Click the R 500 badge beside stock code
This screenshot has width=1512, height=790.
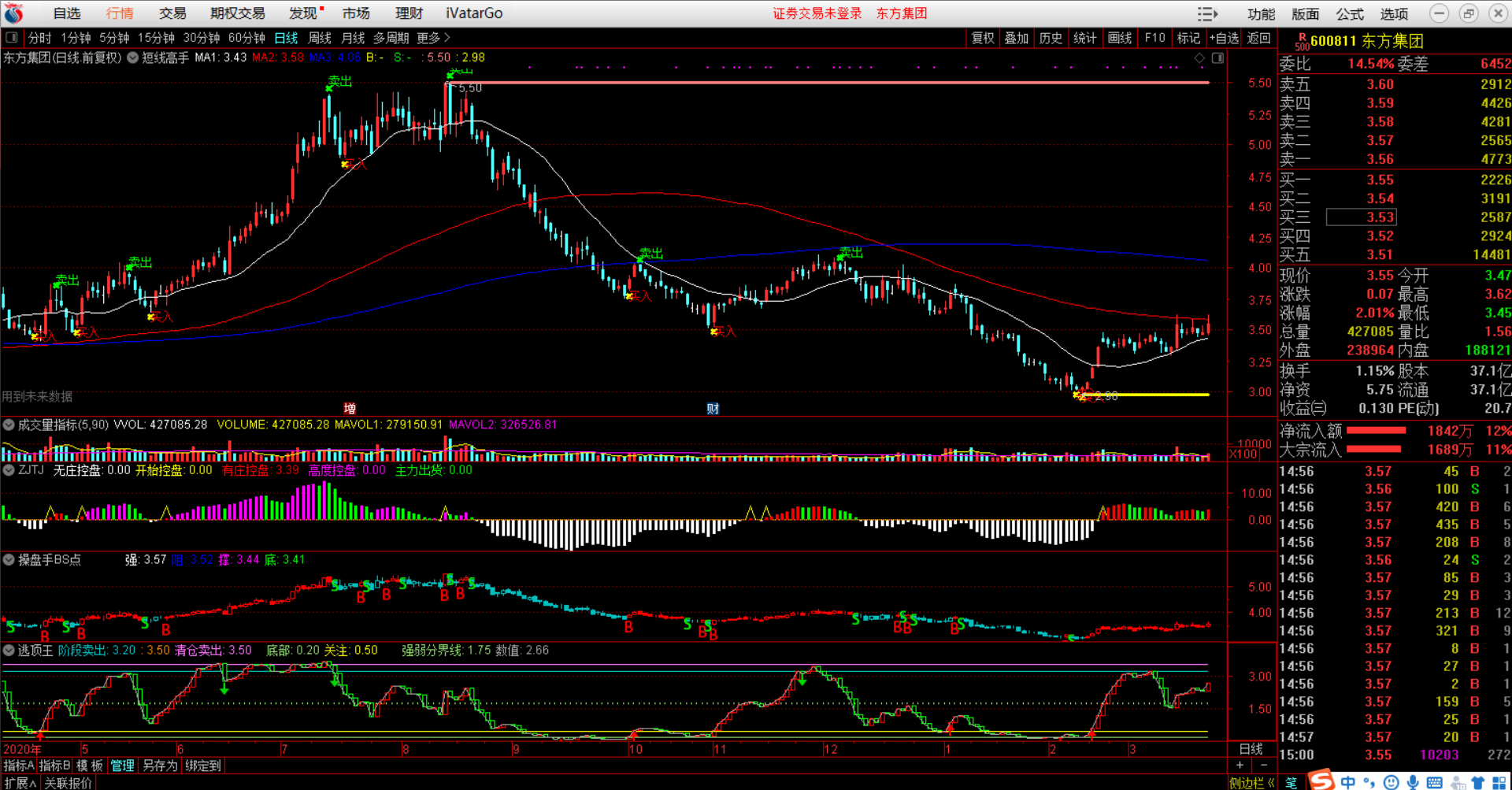(1302, 41)
